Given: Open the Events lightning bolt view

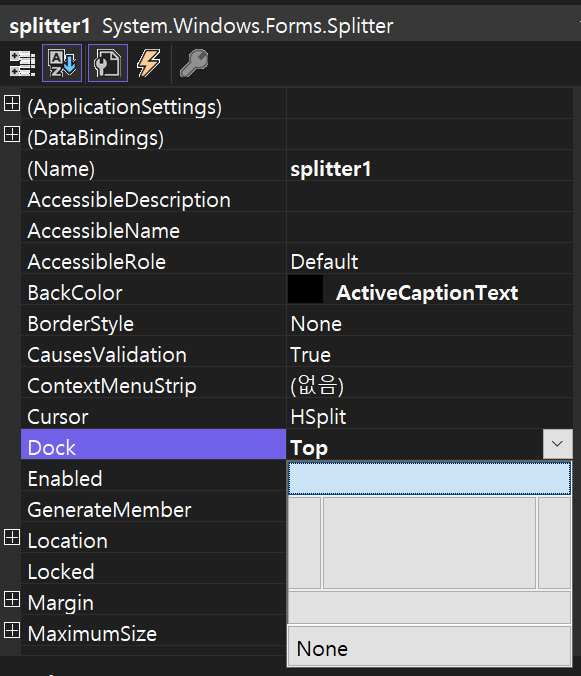Looking at the screenshot, I should pos(149,63).
